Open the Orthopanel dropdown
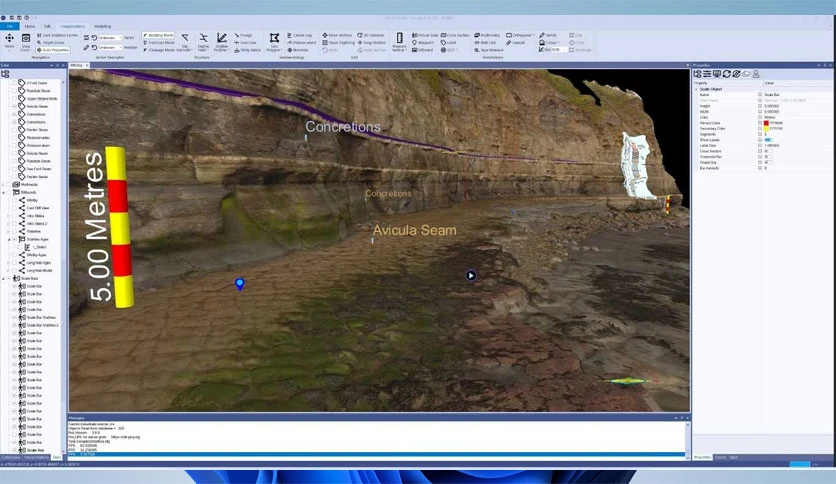This screenshot has width=836, height=484. (x=520, y=35)
